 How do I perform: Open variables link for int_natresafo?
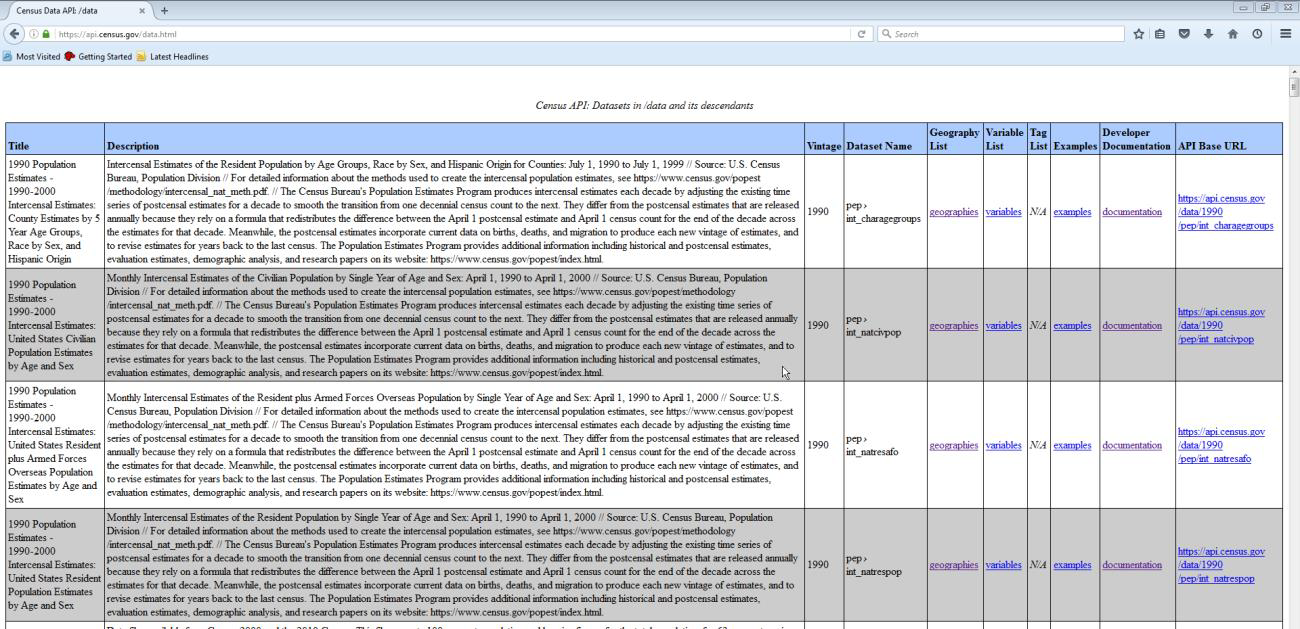tap(1004, 445)
